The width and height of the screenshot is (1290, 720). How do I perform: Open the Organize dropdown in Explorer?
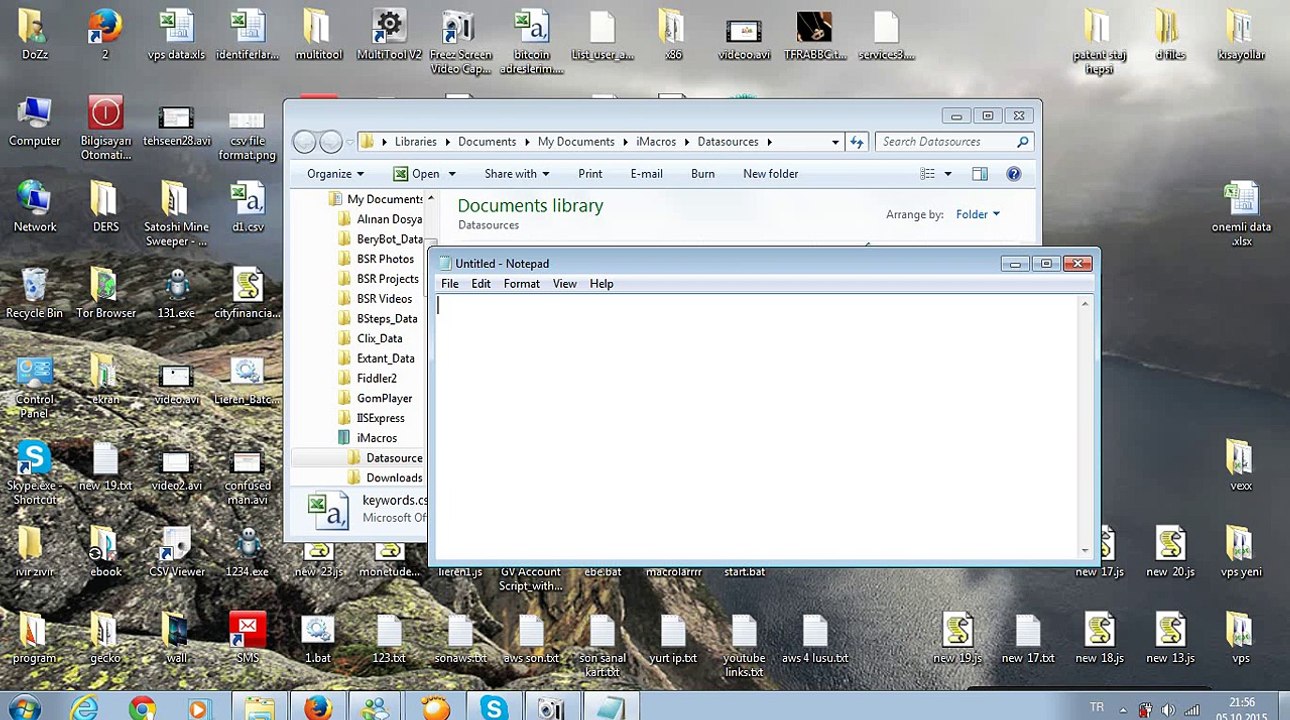coord(334,174)
